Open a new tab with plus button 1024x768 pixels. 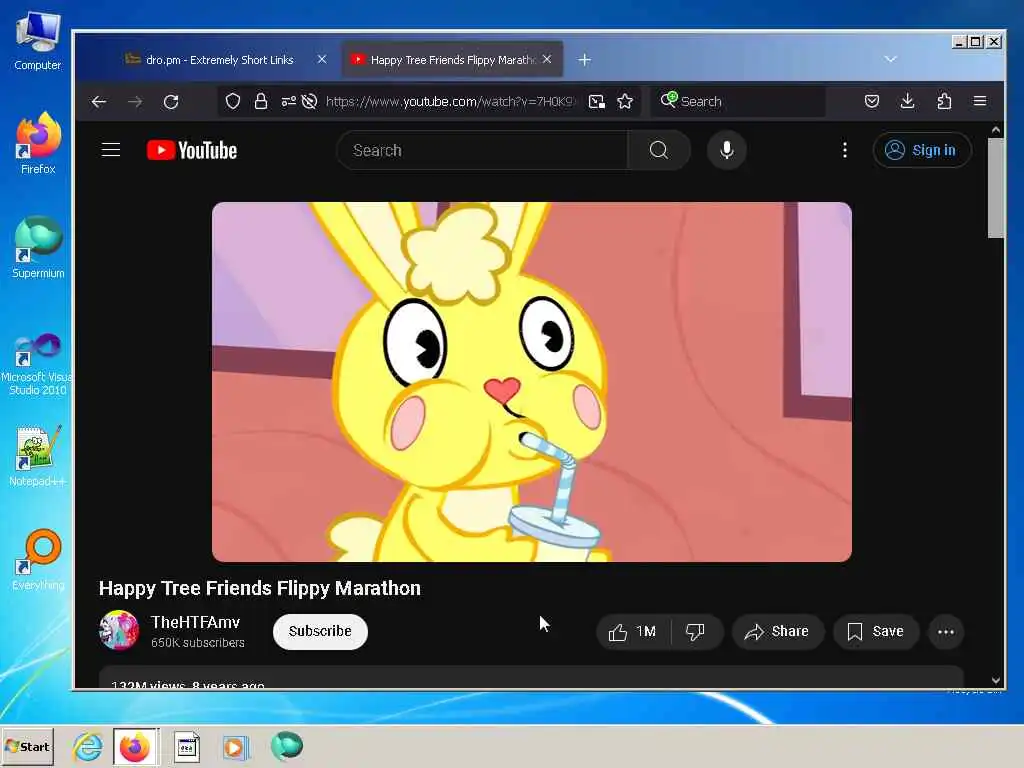point(584,60)
